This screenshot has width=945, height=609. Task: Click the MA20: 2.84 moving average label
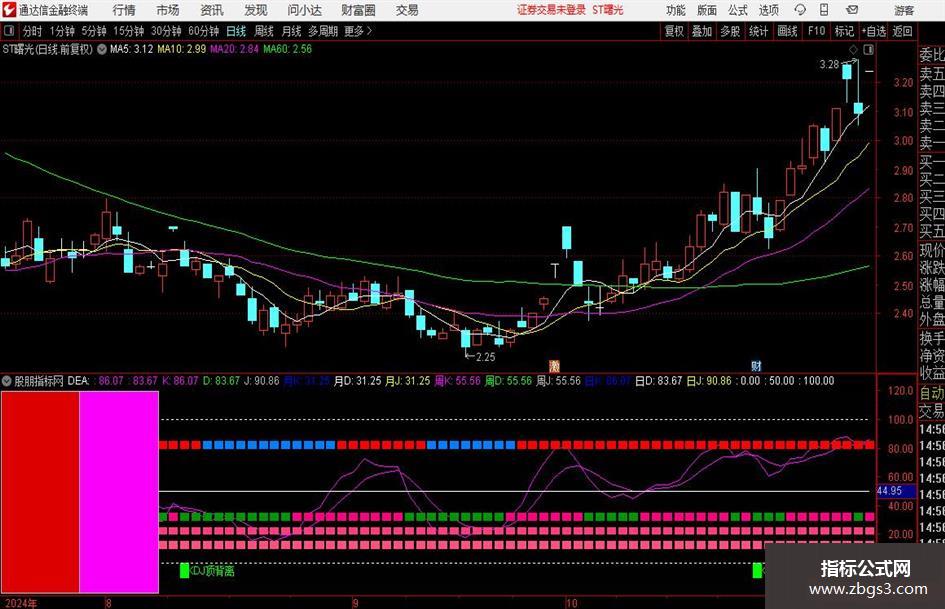pyautogui.click(x=234, y=49)
